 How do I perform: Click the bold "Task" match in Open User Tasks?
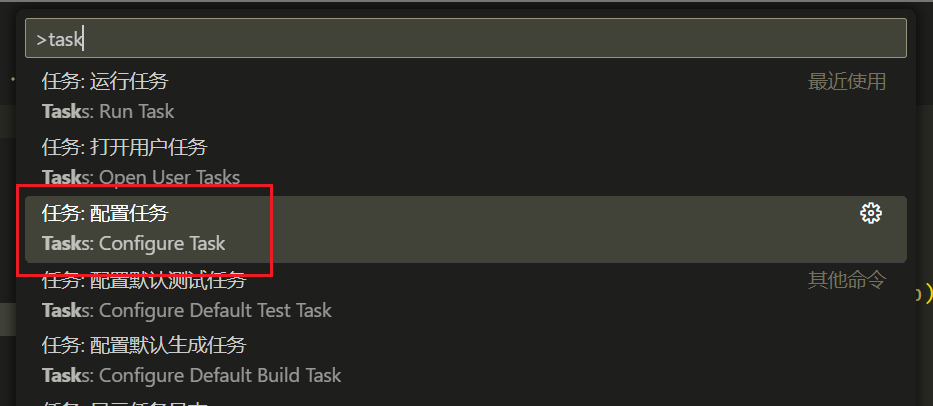click(61, 178)
